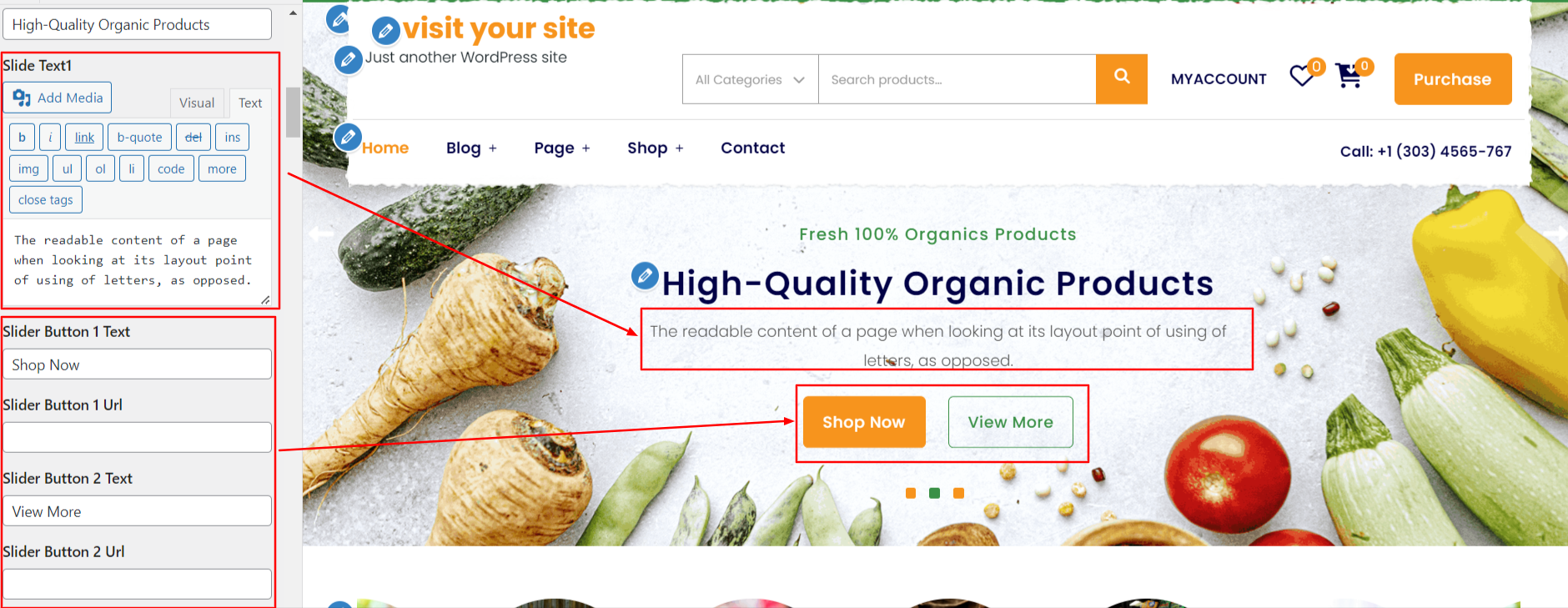Open the wishlist heart icon
This screenshot has height=608, width=1568.
[x=1302, y=77]
